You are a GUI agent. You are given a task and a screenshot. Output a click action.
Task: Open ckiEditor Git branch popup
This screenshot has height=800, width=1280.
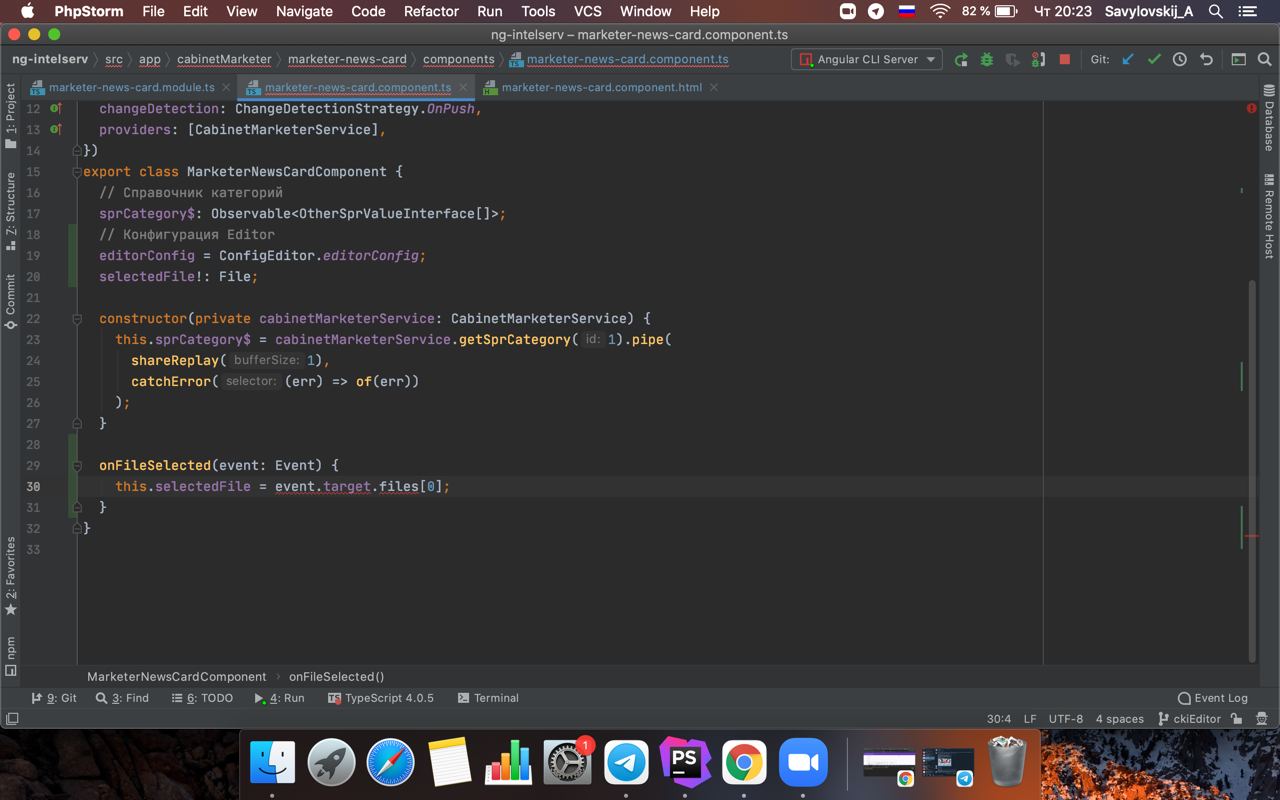pyautogui.click(x=1190, y=719)
